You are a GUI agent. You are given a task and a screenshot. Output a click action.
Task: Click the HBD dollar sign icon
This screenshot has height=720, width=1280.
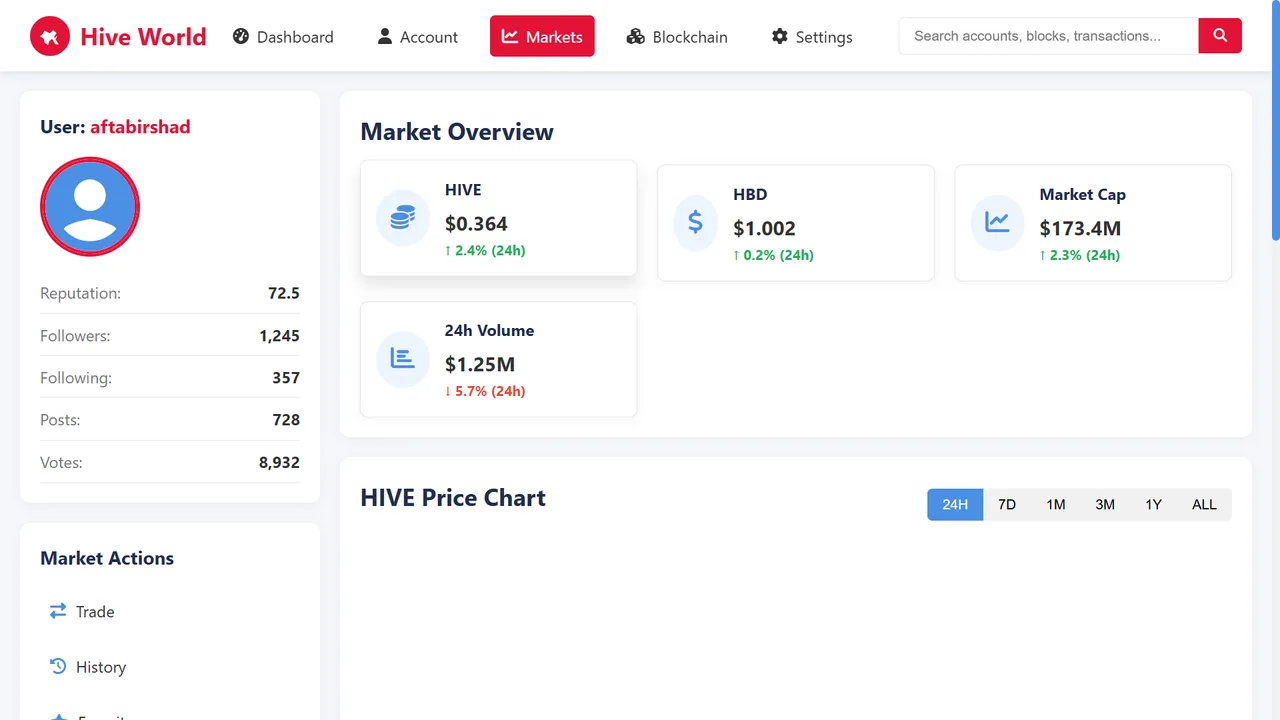point(696,223)
